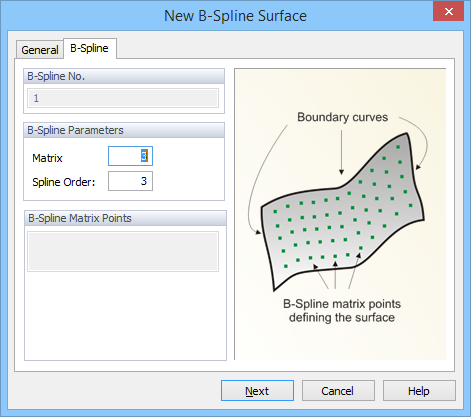The image size is (471, 417).
Task: Click the Cancel button
Action: point(338,391)
